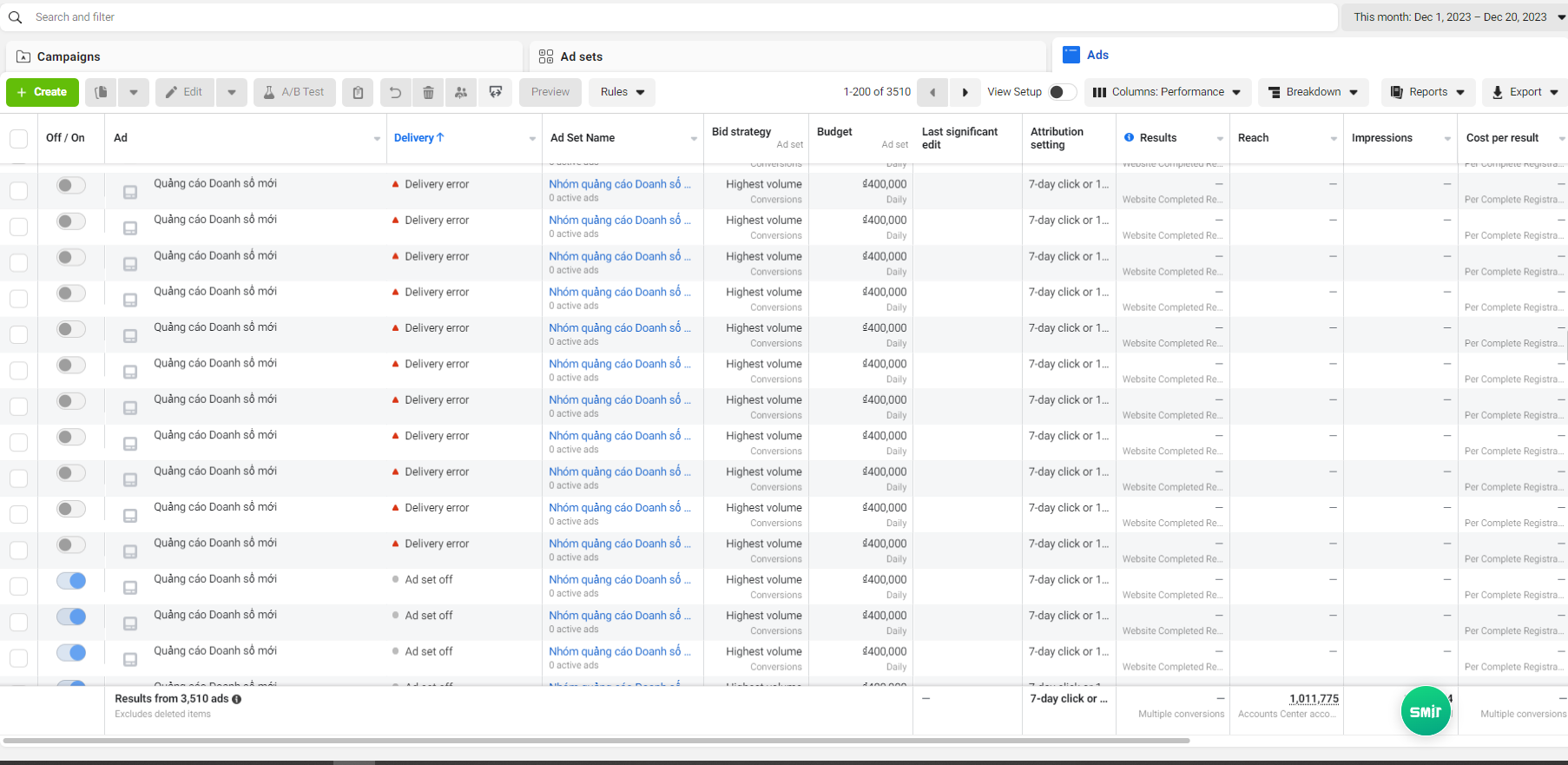Go to the next page of ads
The height and width of the screenshot is (765, 1568).
965,92
